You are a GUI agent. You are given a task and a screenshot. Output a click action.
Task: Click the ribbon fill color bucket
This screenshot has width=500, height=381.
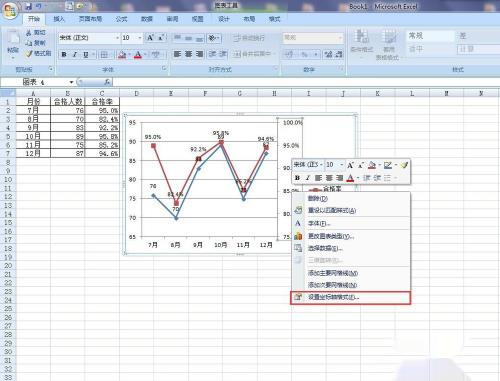click(122, 54)
